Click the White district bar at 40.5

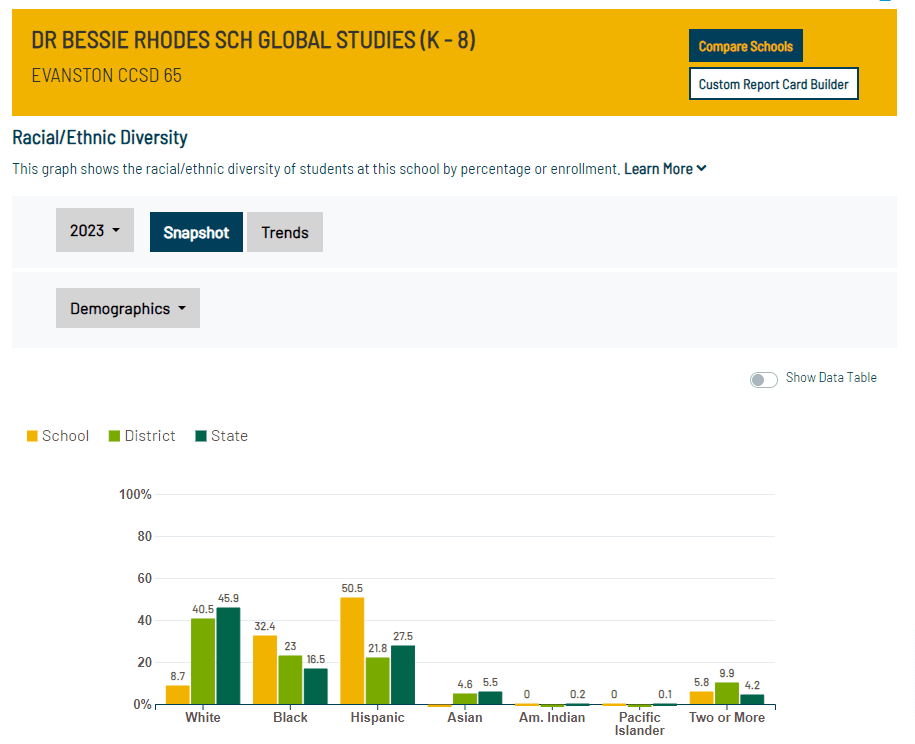(203, 662)
